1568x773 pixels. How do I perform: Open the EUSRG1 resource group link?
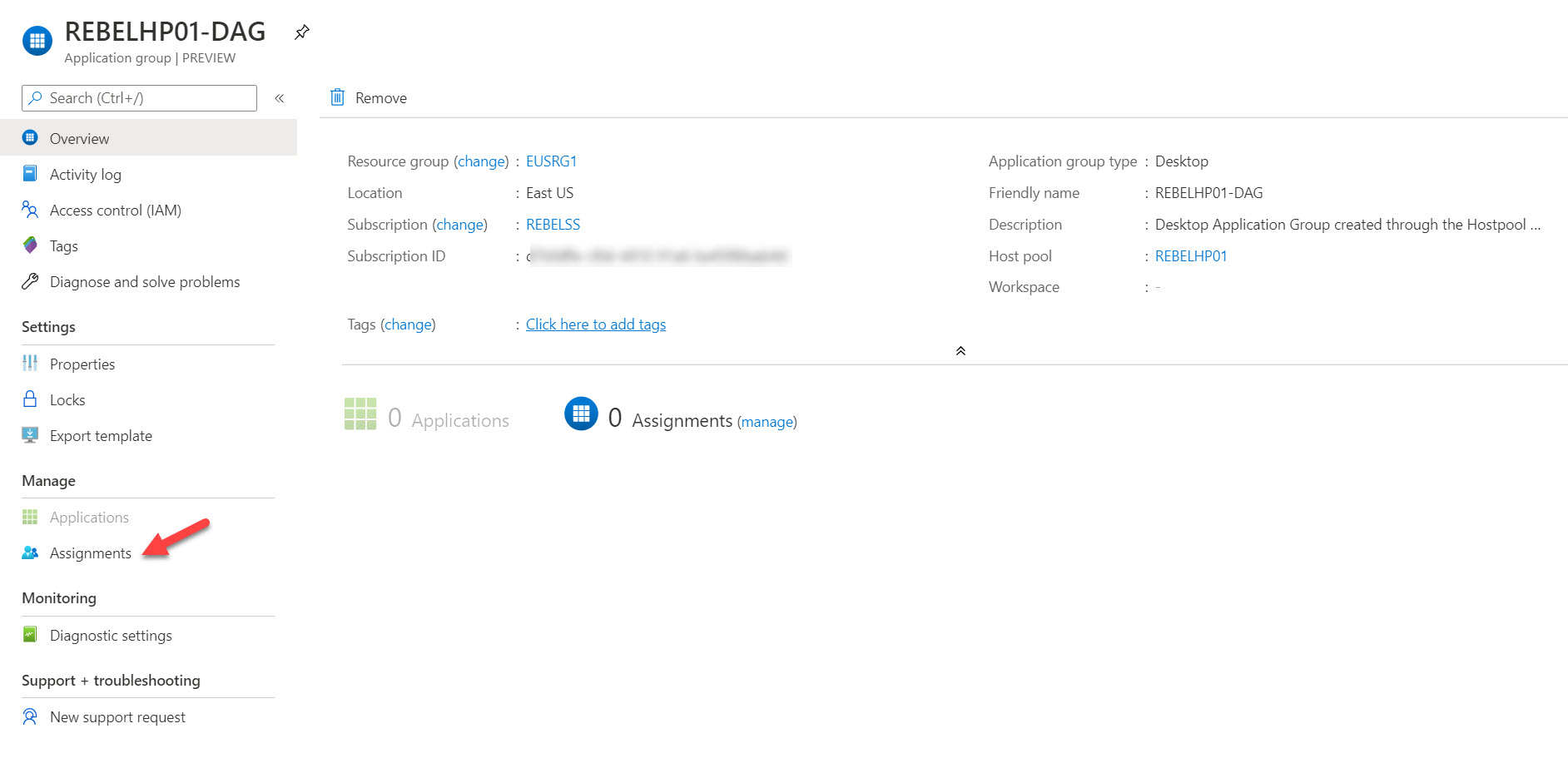point(552,161)
